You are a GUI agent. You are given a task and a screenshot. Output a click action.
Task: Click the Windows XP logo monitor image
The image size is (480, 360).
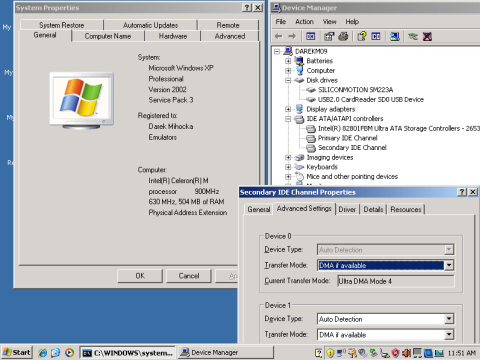coord(82,101)
